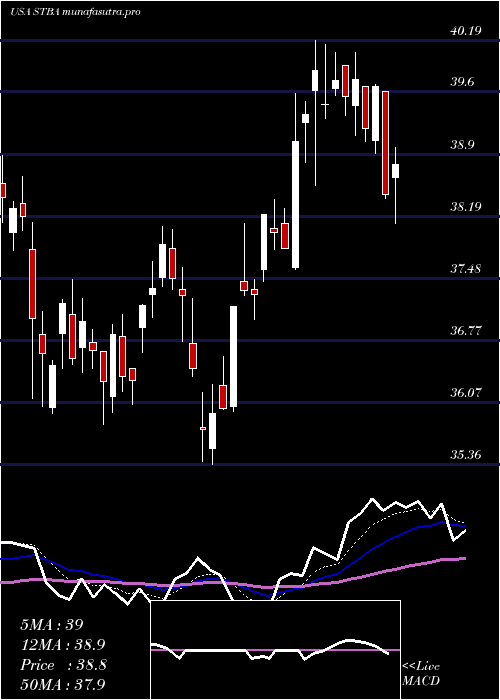Click the 40.19 price axis label

click(x=466, y=31)
